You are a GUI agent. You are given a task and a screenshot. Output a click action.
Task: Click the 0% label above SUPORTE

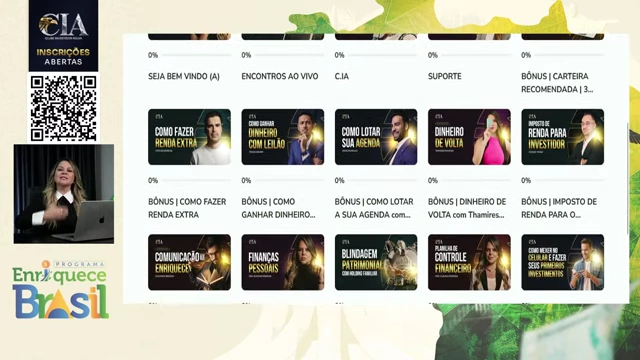[433, 55]
